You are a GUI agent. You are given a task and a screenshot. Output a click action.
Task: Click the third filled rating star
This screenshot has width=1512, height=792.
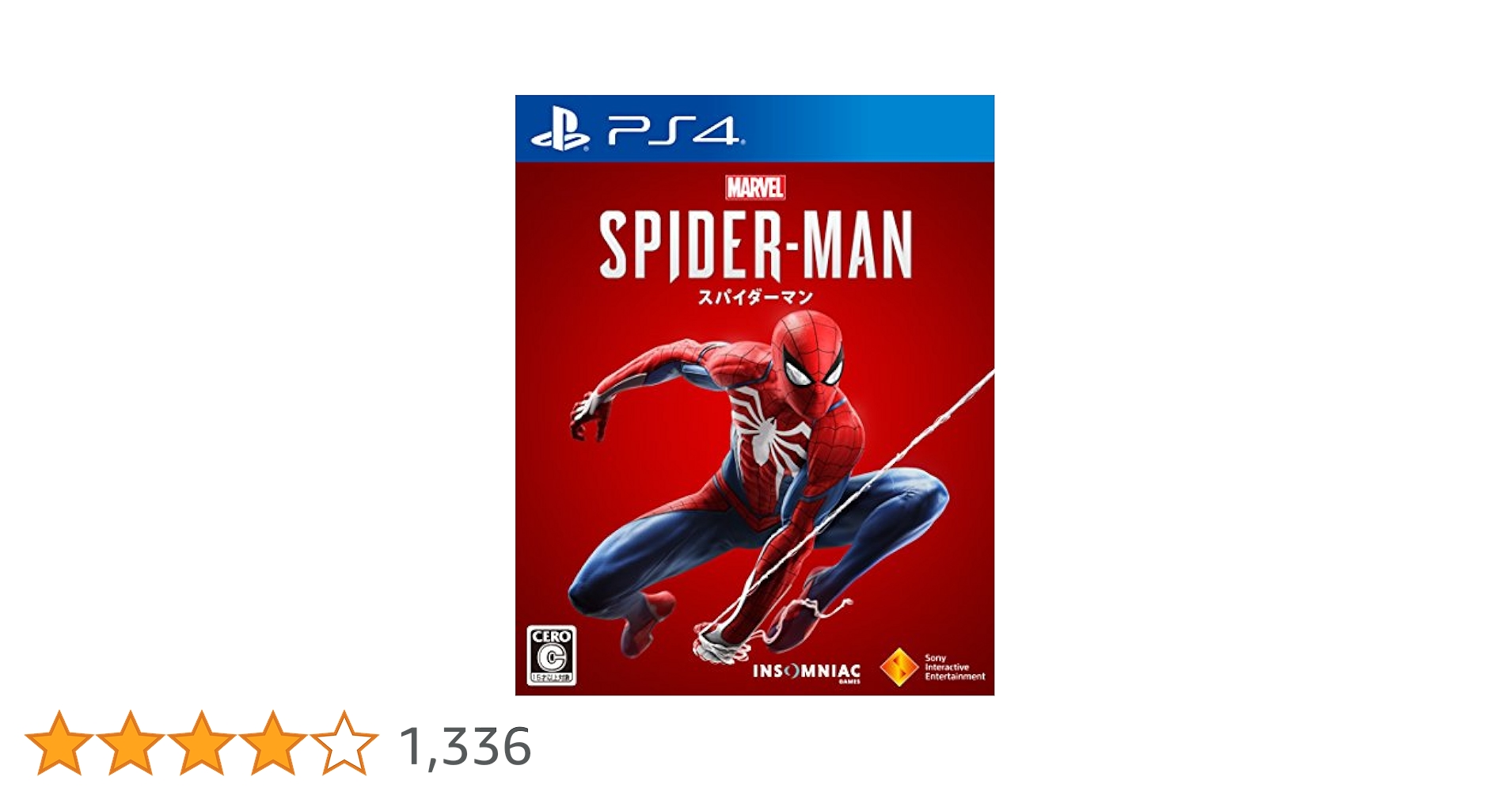(x=202, y=743)
